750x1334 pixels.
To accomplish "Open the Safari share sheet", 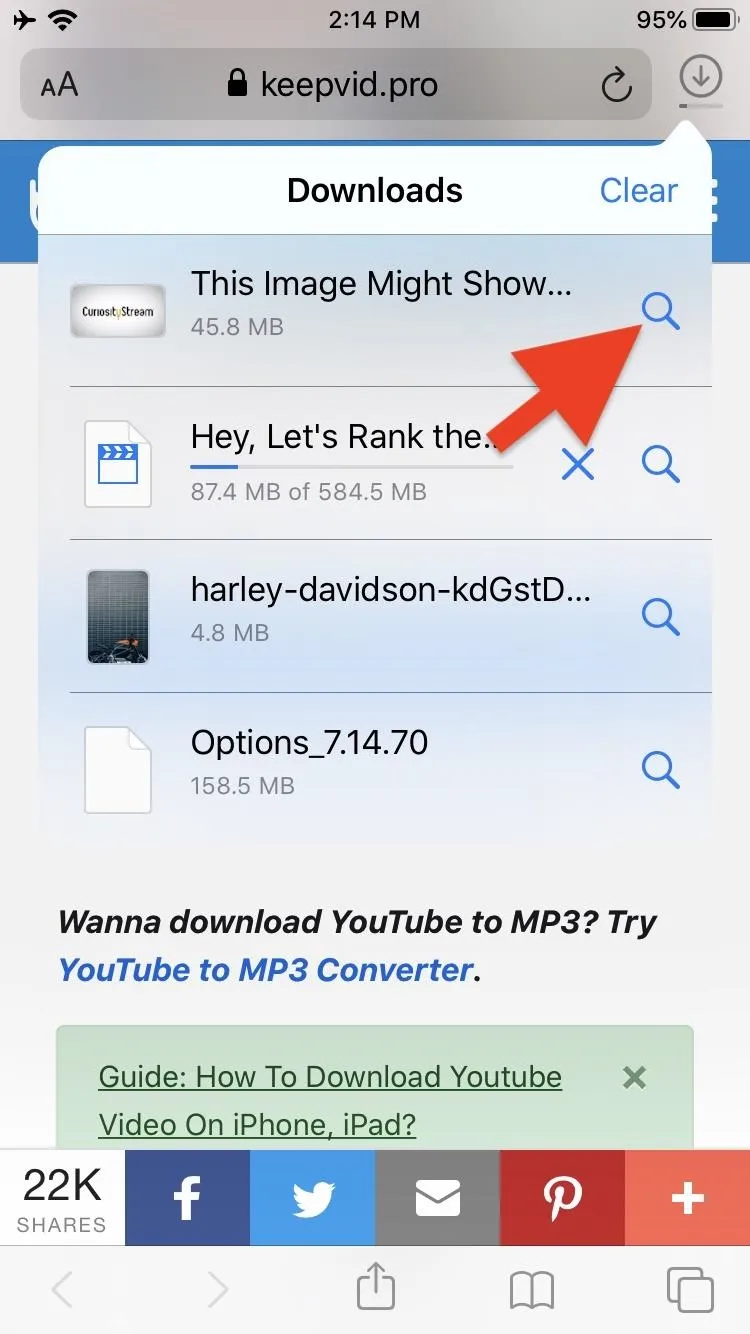I will tap(375, 1286).
